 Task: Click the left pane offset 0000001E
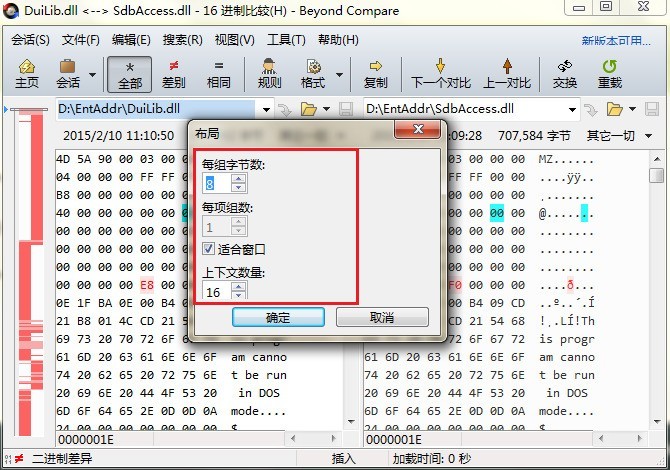86,440
